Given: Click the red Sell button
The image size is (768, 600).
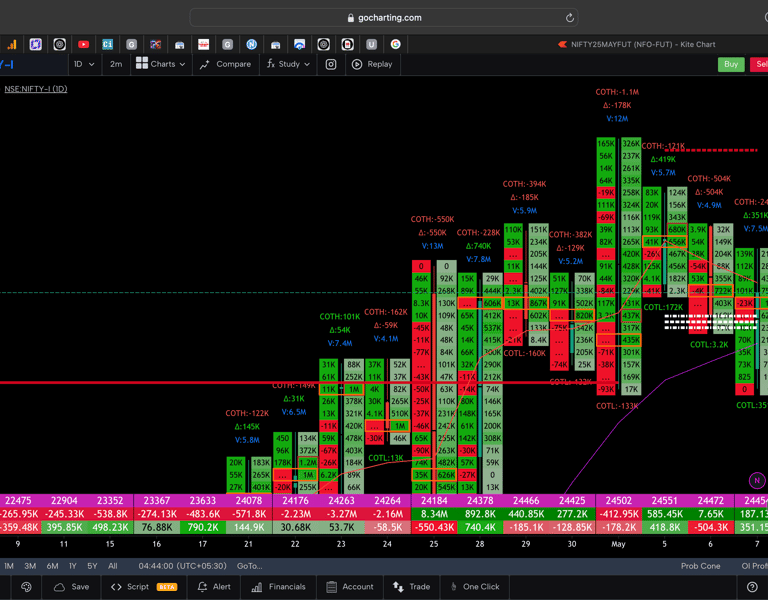Looking at the screenshot, I should pyautogui.click(x=760, y=64).
